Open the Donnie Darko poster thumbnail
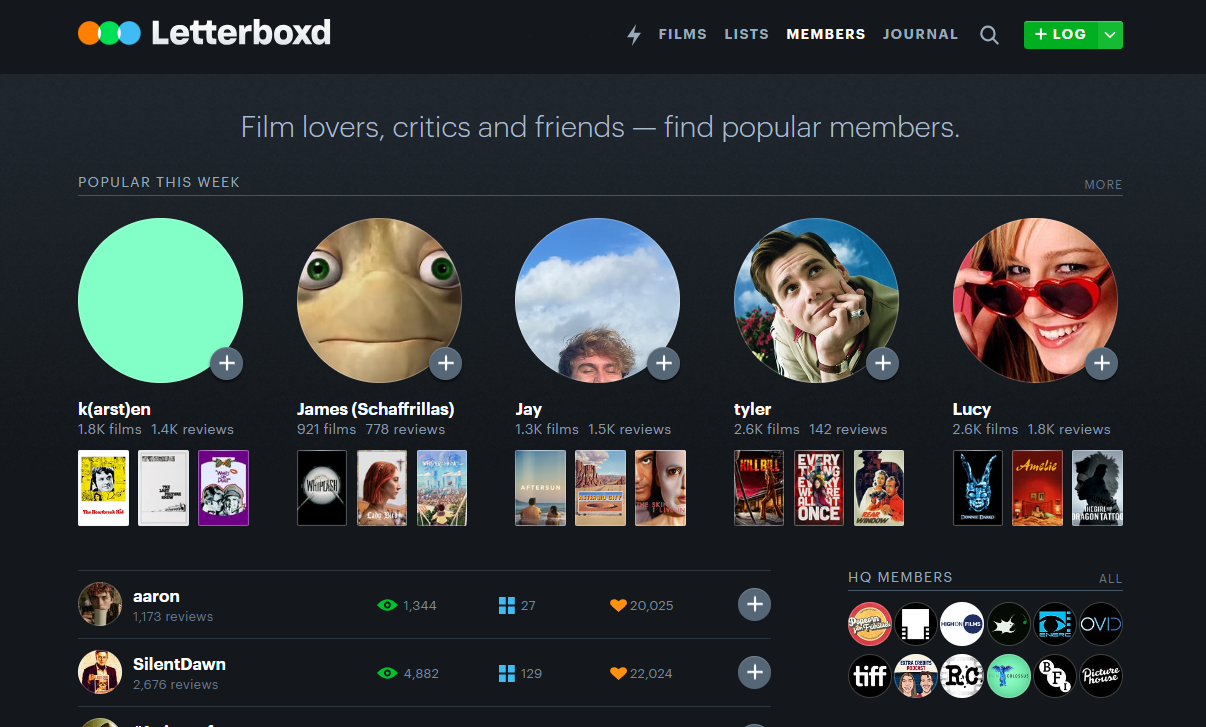The width and height of the screenshot is (1206, 727). pyautogui.click(x=978, y=488)
